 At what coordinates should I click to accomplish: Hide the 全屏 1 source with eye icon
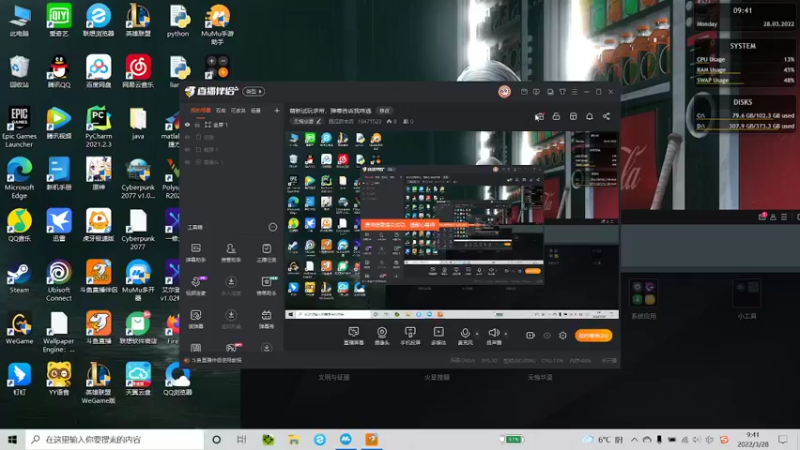187,124
